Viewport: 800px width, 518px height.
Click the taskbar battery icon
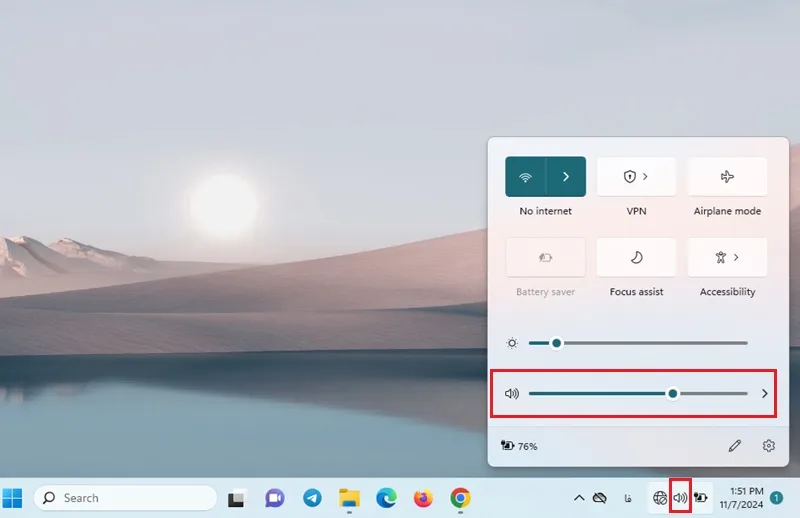click(701, 498)
